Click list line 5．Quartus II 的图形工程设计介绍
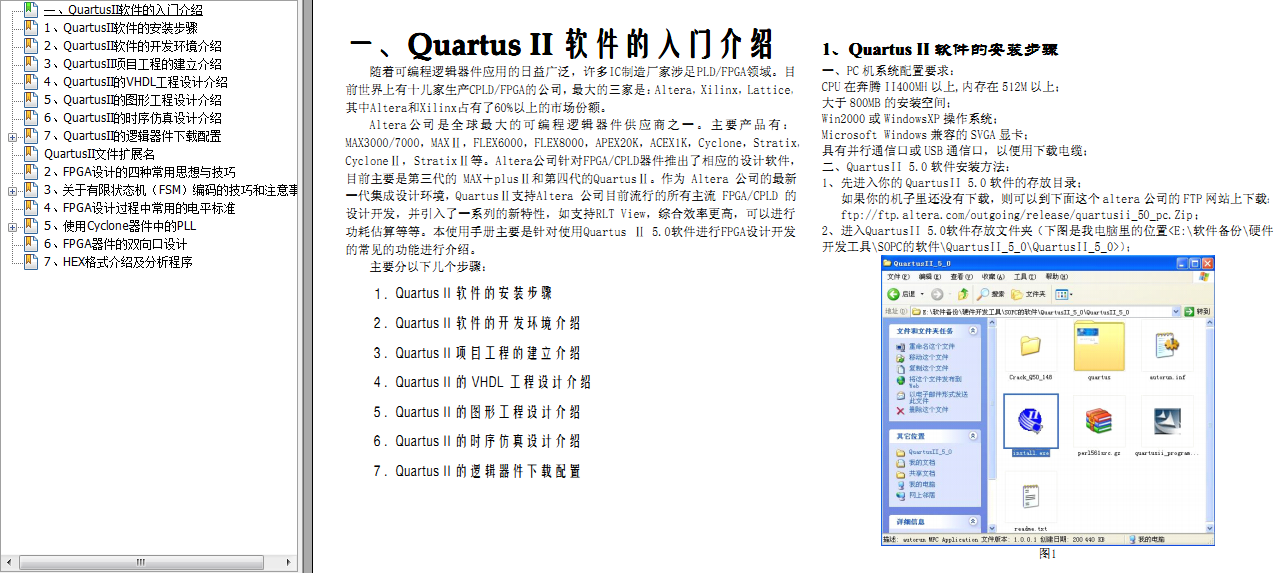 coord(477,412)
